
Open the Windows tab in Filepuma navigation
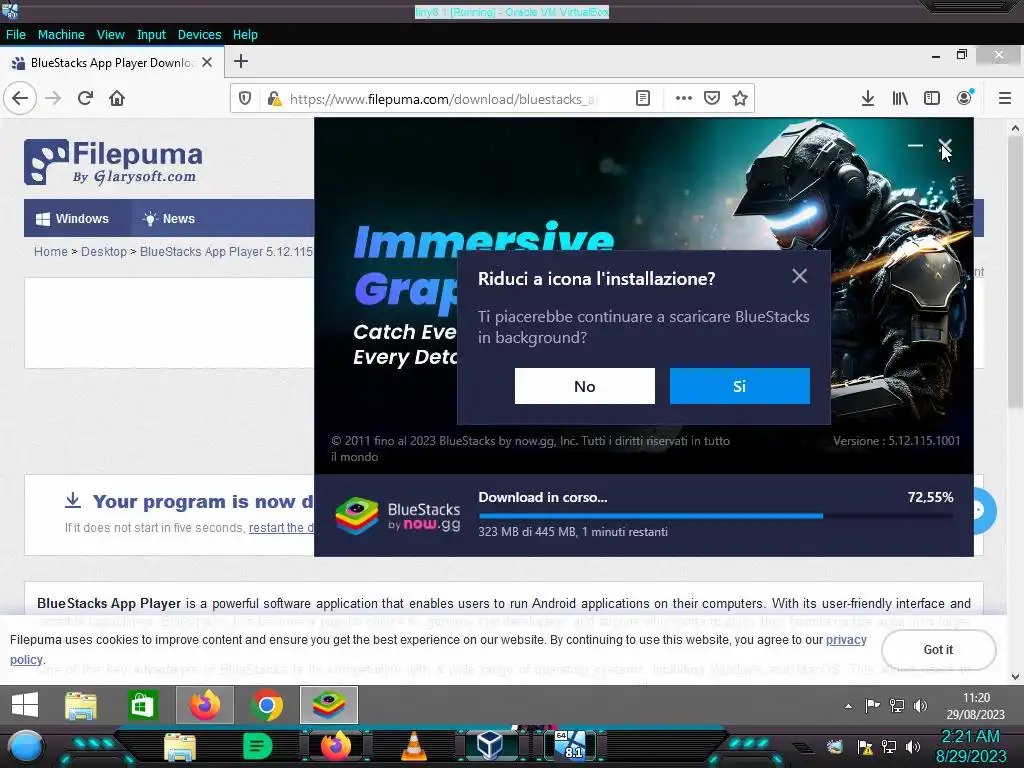tap(72, 219)
